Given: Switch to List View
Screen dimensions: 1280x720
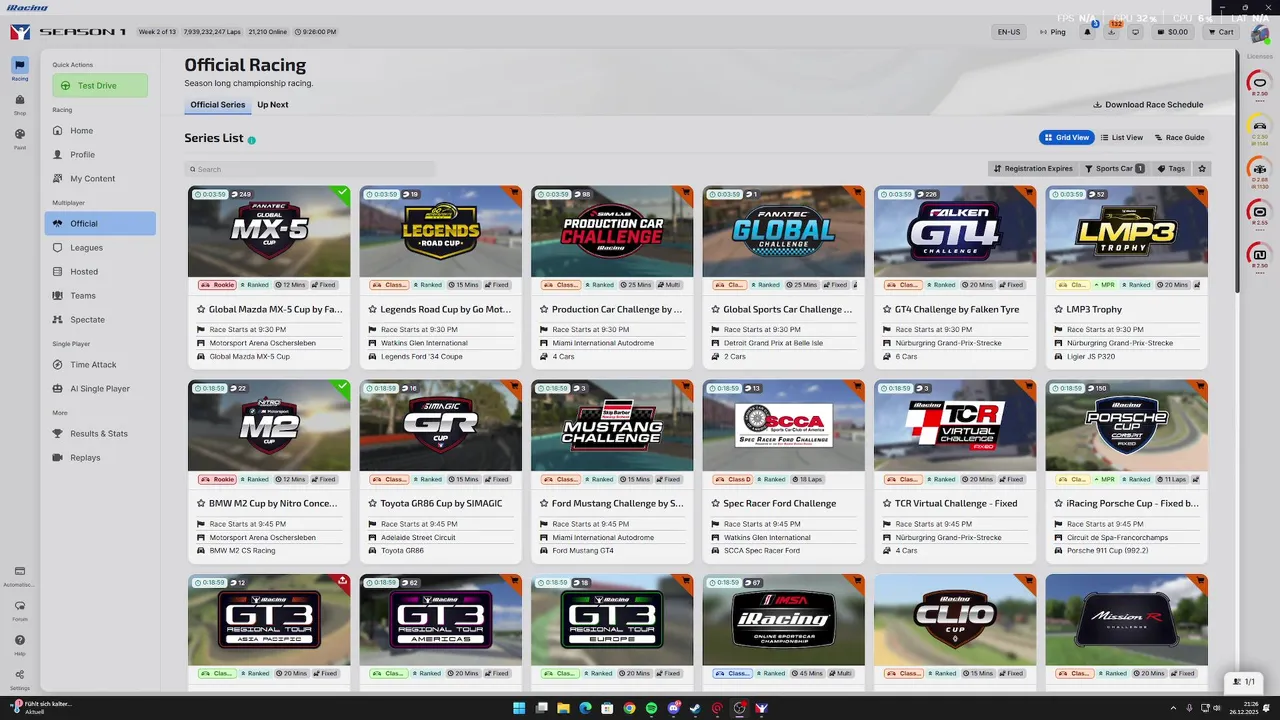Looking at the screenshot, I should [1121, 137].
